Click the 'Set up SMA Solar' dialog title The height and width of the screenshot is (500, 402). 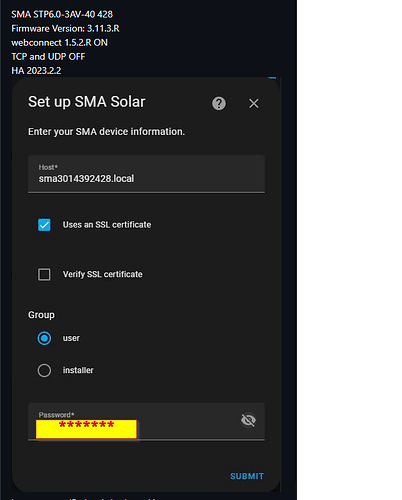click(x=87, y=102)
